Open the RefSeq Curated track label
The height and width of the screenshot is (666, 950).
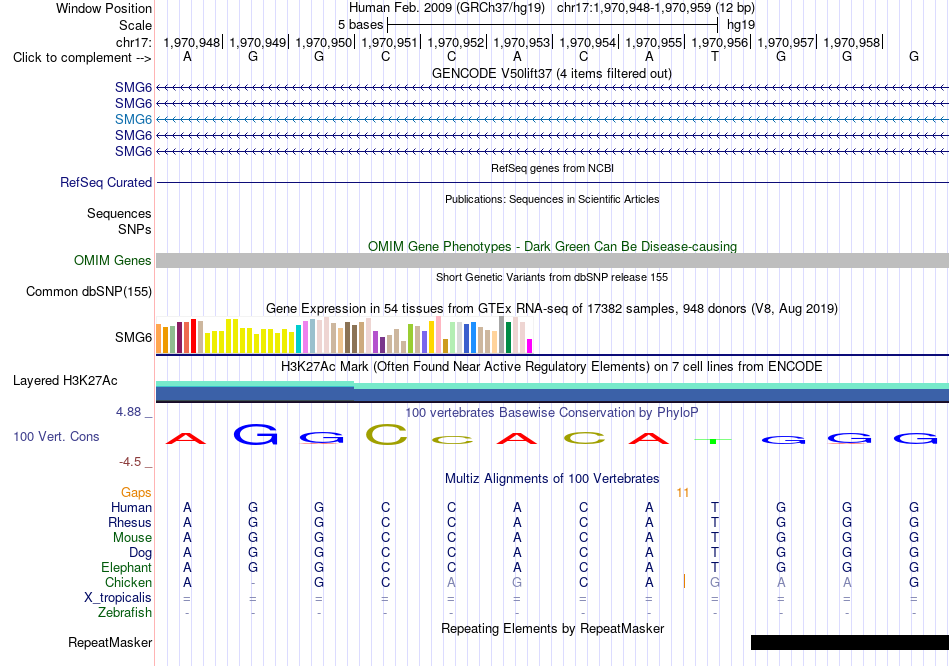click(106, 182)
